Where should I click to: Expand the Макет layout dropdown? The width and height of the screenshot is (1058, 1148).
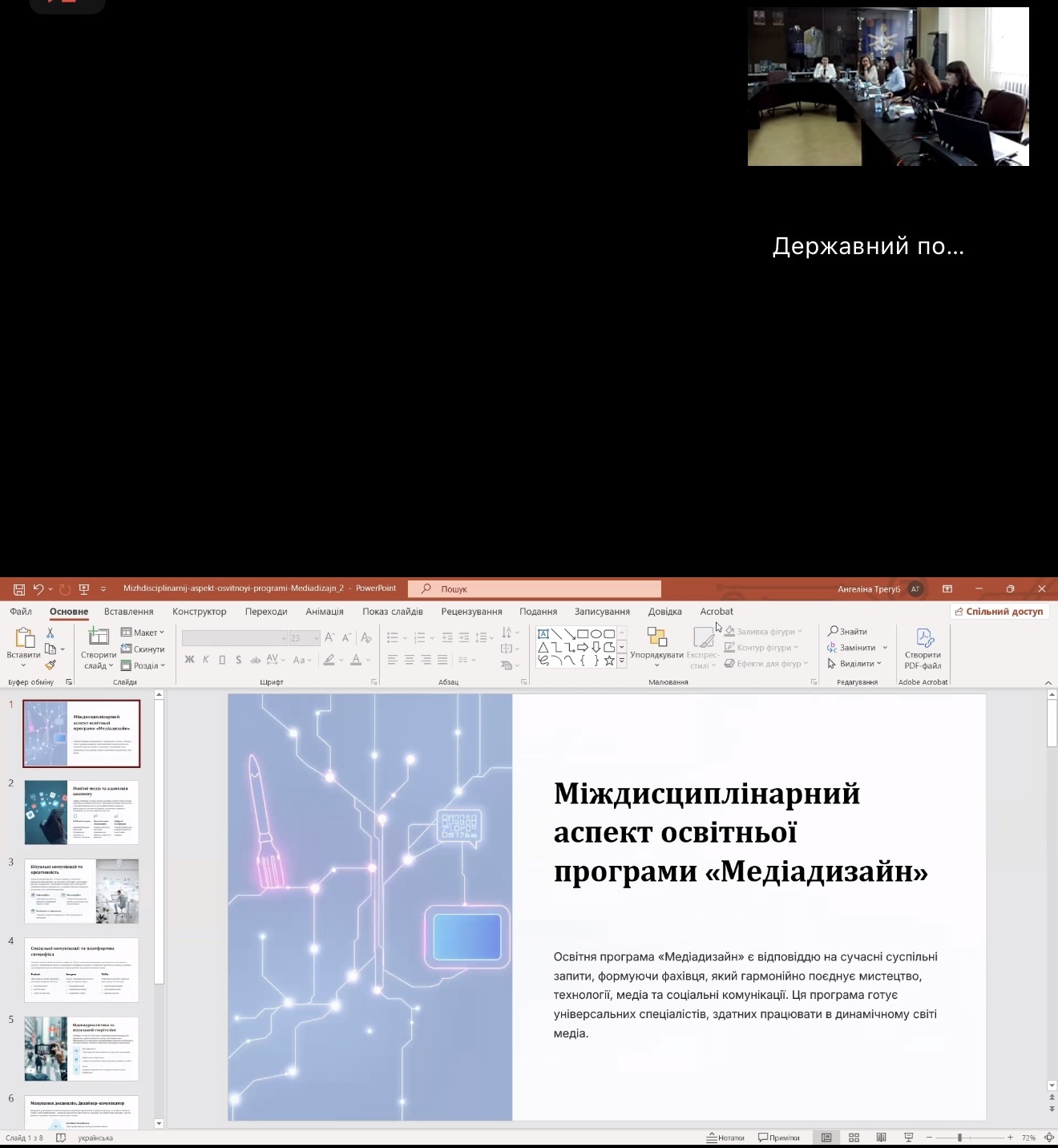[143, 633]
